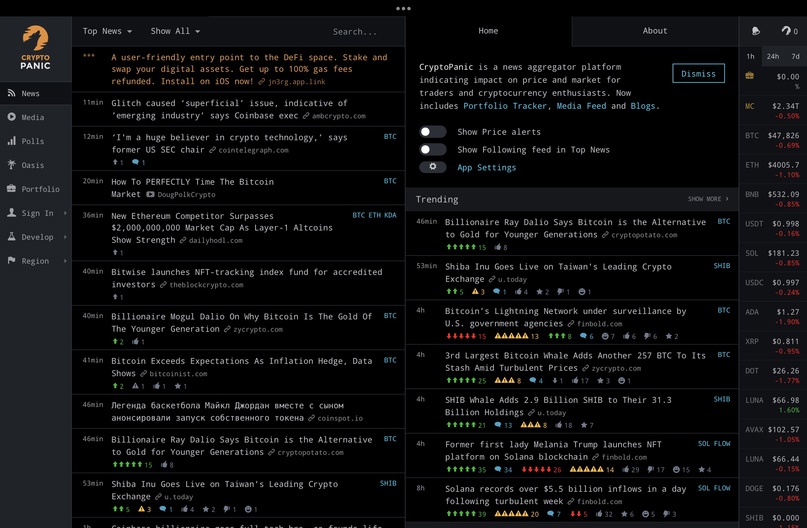Screen dimensions: 807x528
Task: Click the Region flag icon
Action: pyautogui.click(x=11, y=260)
